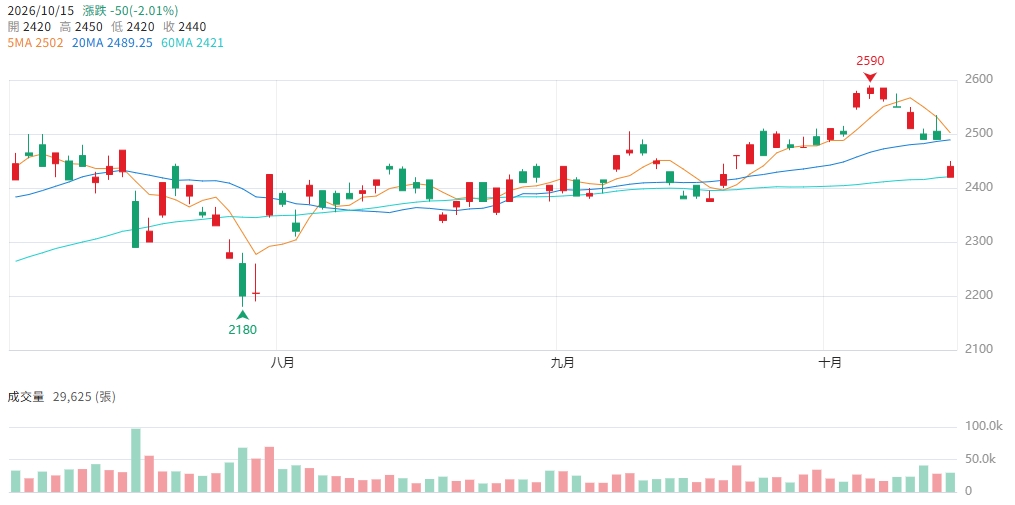This screenshot has height=505, width=1015.
Task: Click the 2100 price axis label
Action: coord(979,349)
